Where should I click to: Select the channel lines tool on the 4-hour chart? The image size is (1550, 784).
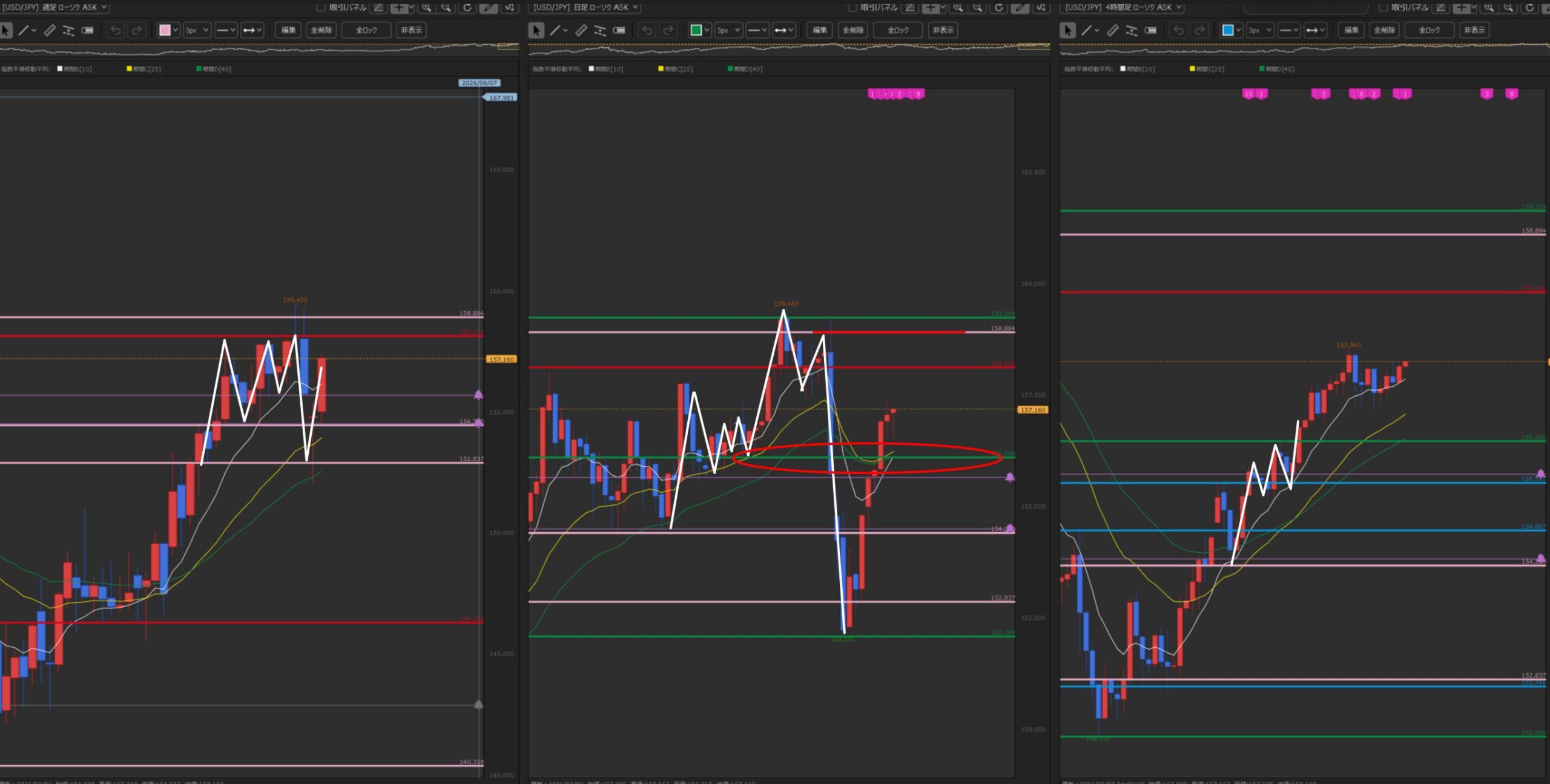(1131, 30)
